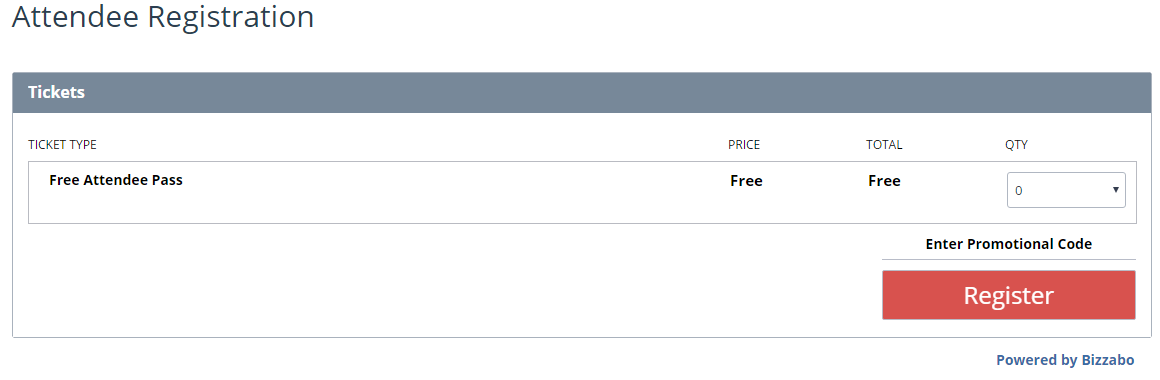Click the red Register button
The width and height of the screenshot is (1160, 380).
[x=1008, y=295]
